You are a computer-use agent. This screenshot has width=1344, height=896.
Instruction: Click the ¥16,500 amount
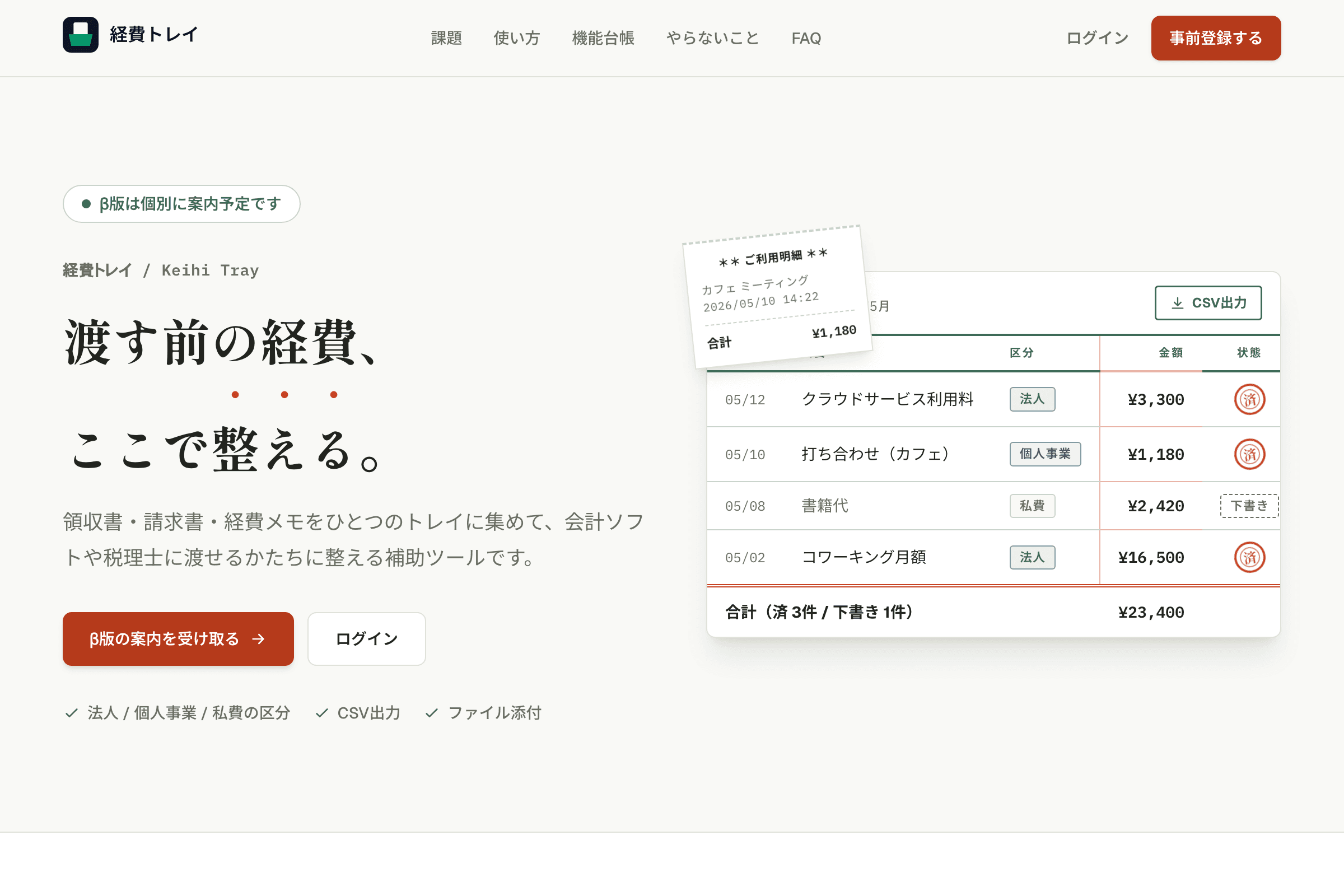coord(1151,558)
